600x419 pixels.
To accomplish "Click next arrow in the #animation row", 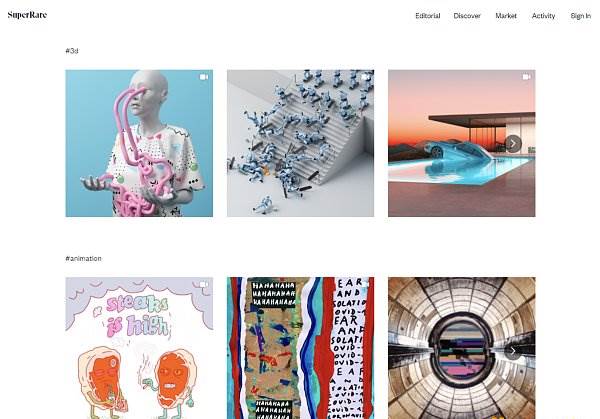I will [x=513, y=351].
